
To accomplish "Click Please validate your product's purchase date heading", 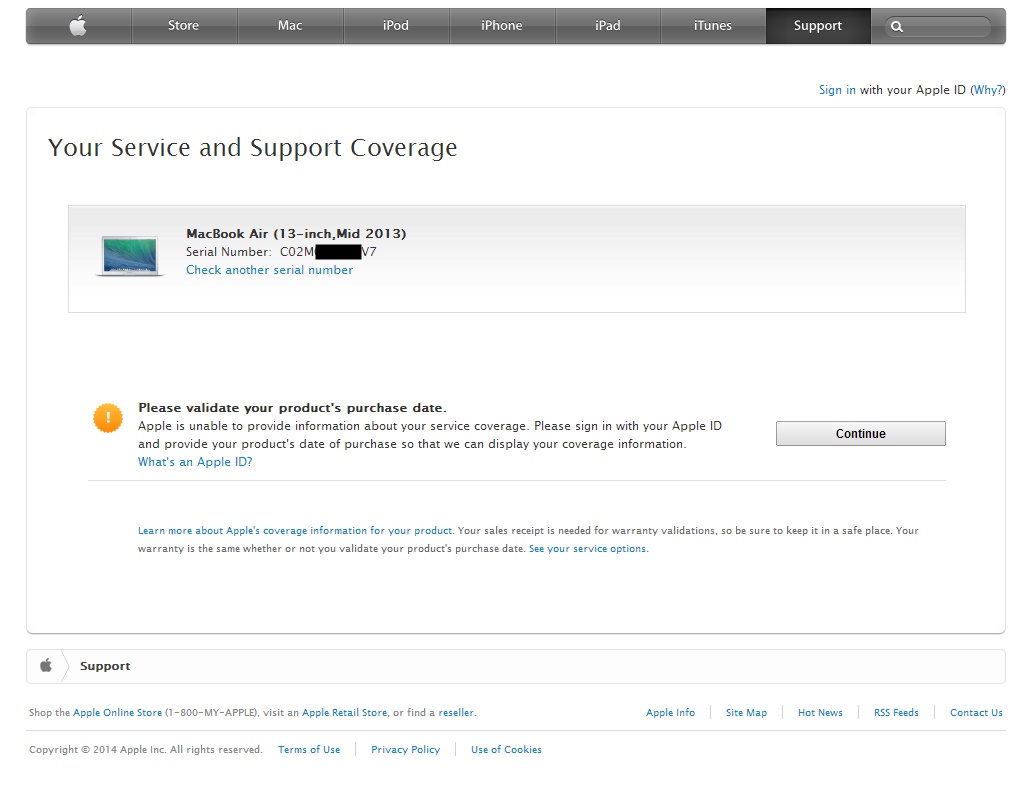I will [x=292, y=408].
